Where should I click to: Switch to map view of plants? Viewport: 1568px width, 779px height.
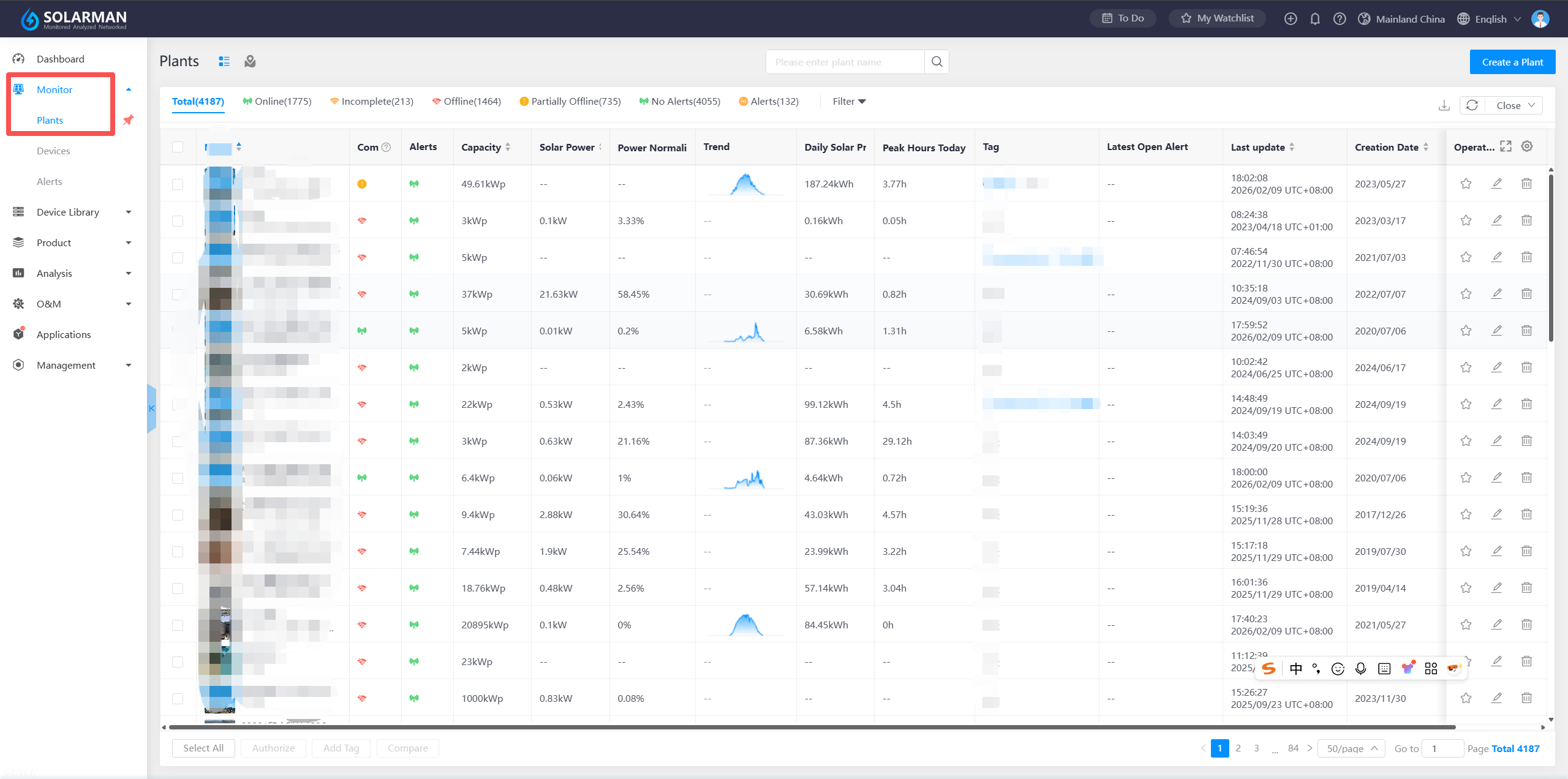pos(250,61)
